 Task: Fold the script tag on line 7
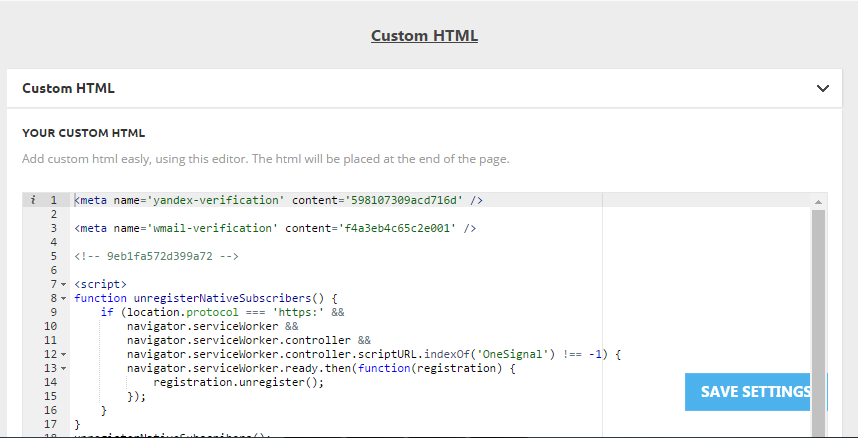[63, 285]
